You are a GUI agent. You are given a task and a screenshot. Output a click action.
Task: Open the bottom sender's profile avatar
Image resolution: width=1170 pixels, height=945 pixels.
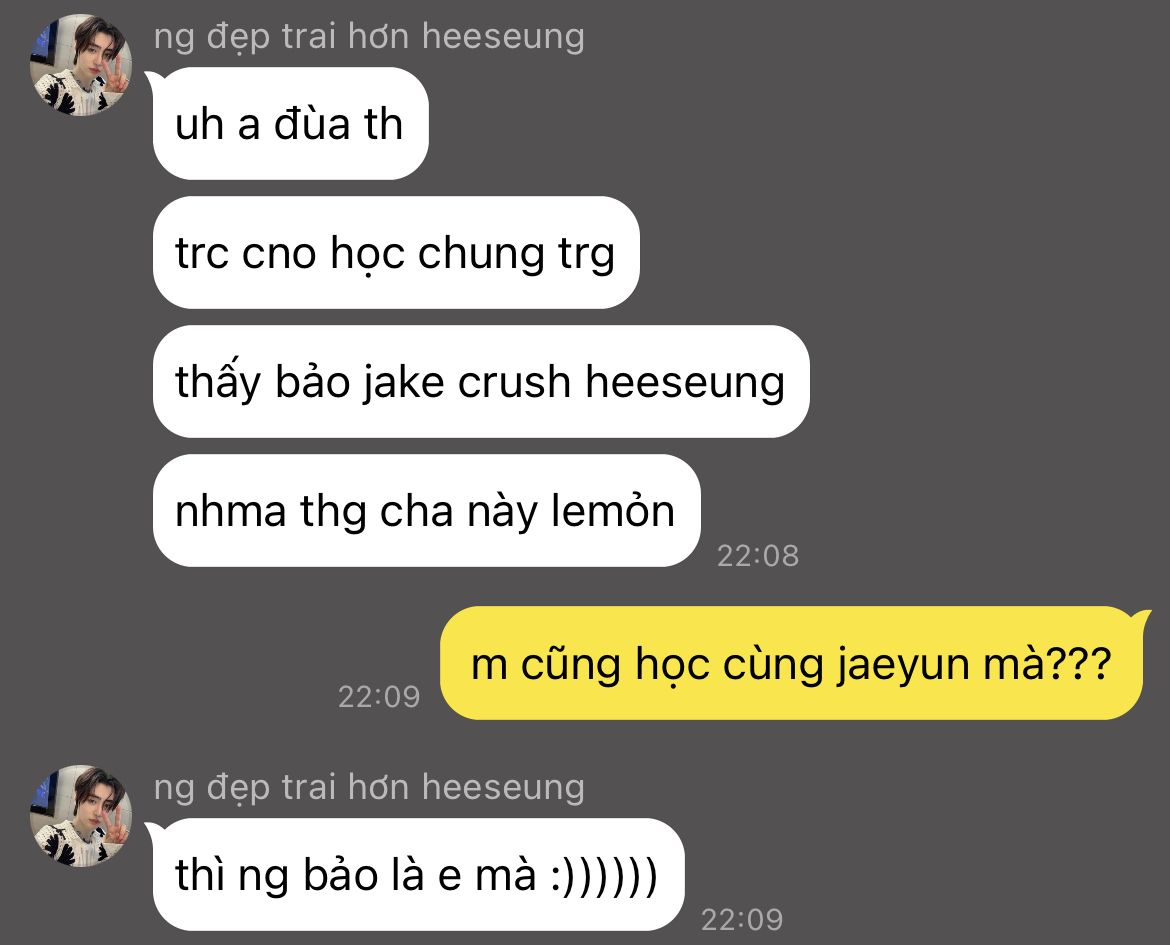(81, 815)
